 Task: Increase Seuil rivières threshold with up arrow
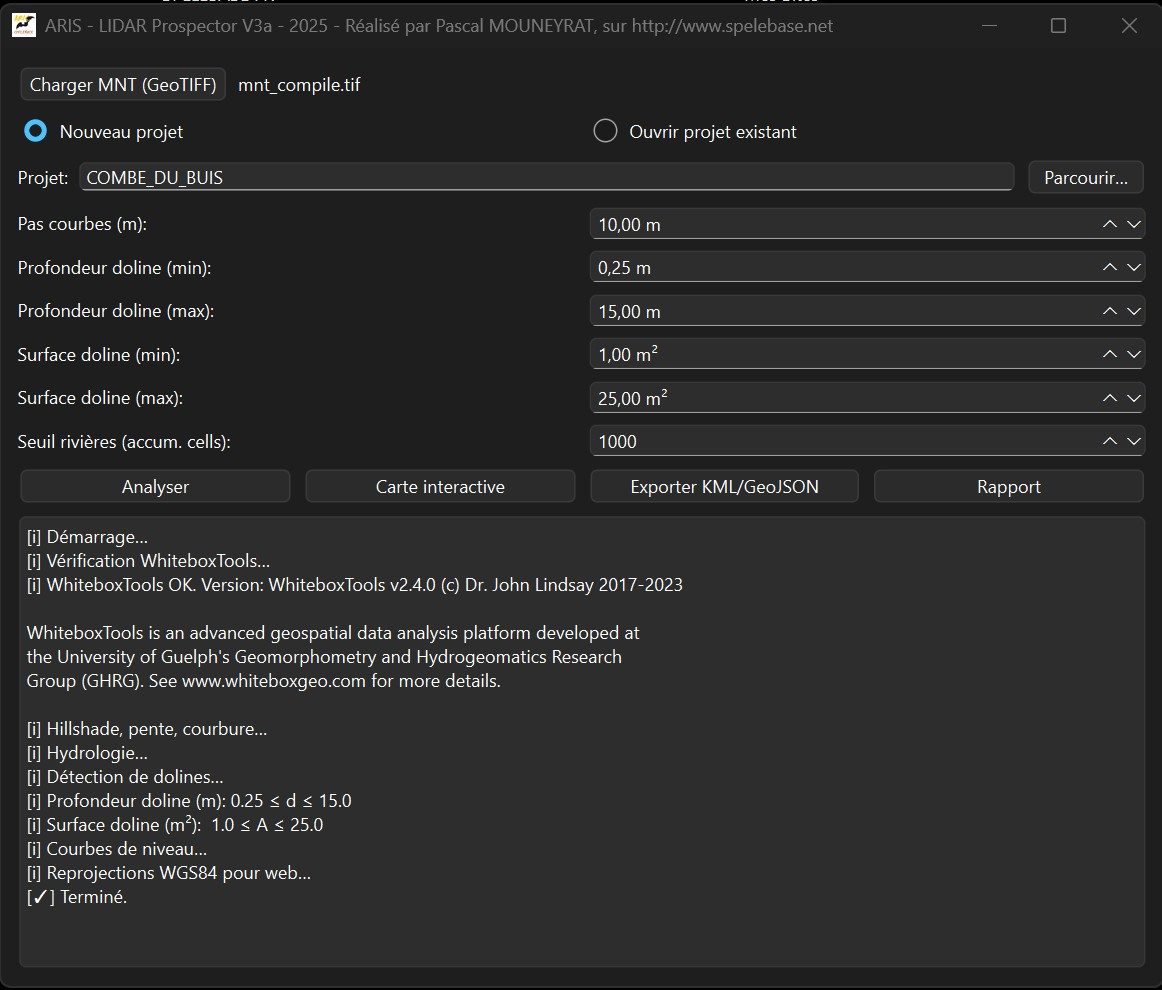[1109, 441]
